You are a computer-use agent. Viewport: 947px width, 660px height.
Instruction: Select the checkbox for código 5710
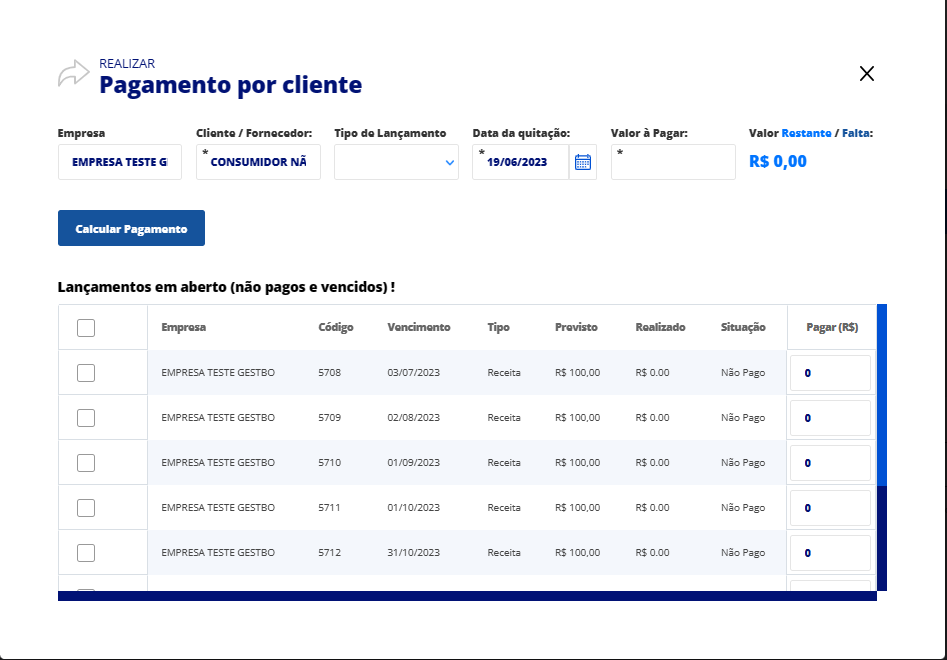click(86, 463)
